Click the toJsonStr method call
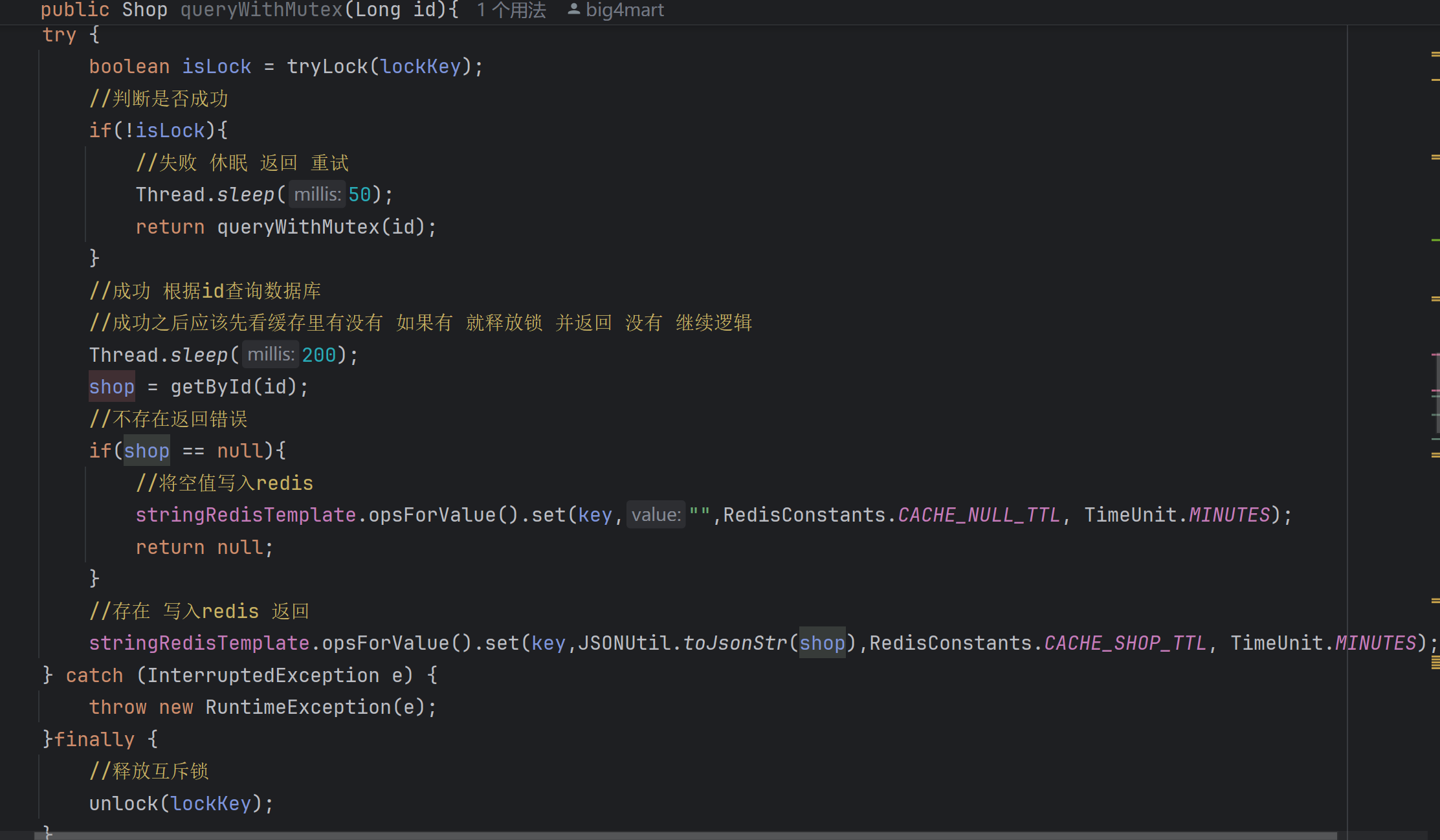 coord(735,643)
